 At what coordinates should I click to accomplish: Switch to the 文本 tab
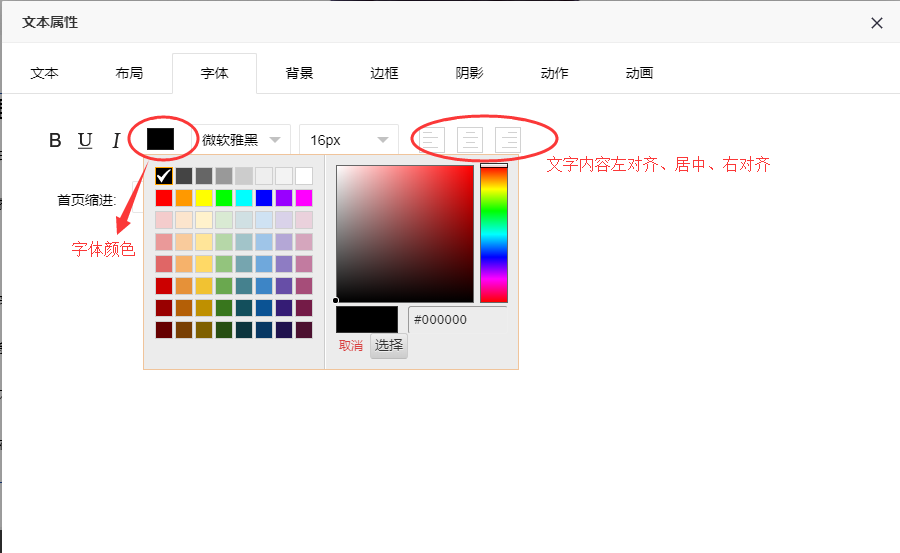[x=44, y=73]
